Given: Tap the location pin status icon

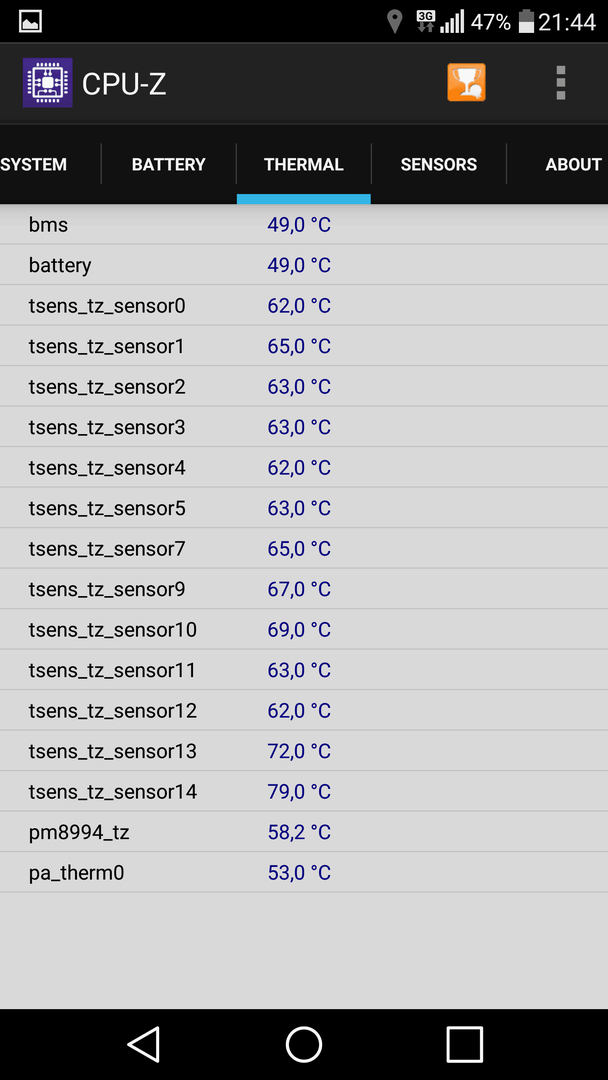Looking at the screenshot, I should 395,21.
